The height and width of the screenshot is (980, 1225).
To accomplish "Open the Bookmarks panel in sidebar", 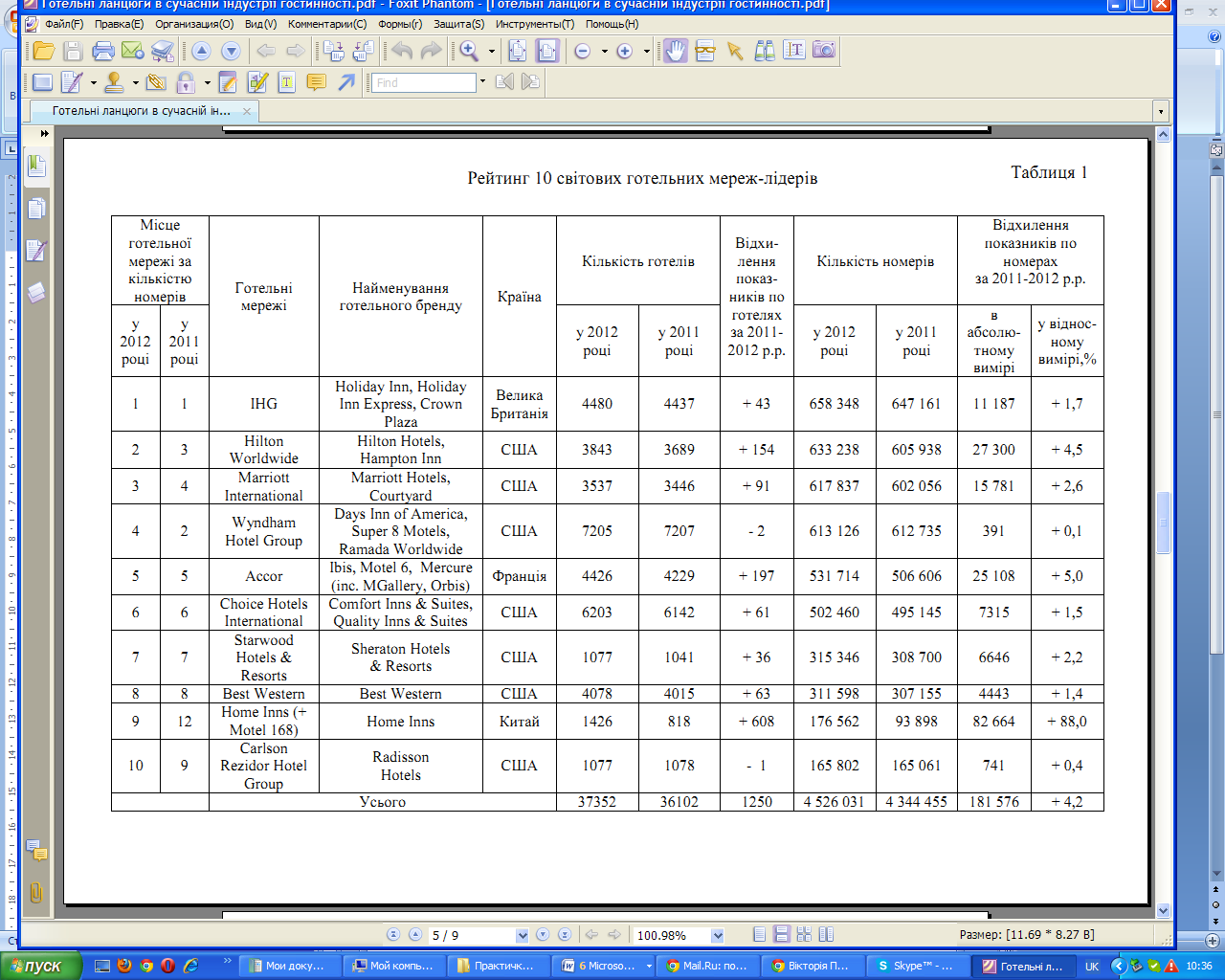I will click(x=36, y=166).
